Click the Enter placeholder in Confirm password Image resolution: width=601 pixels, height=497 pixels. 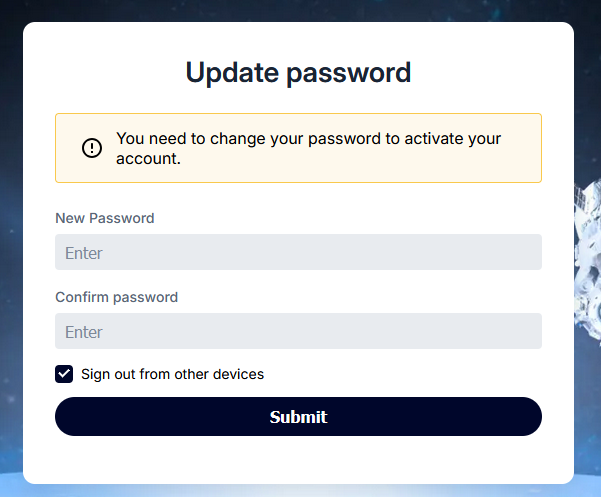point(84,332)
